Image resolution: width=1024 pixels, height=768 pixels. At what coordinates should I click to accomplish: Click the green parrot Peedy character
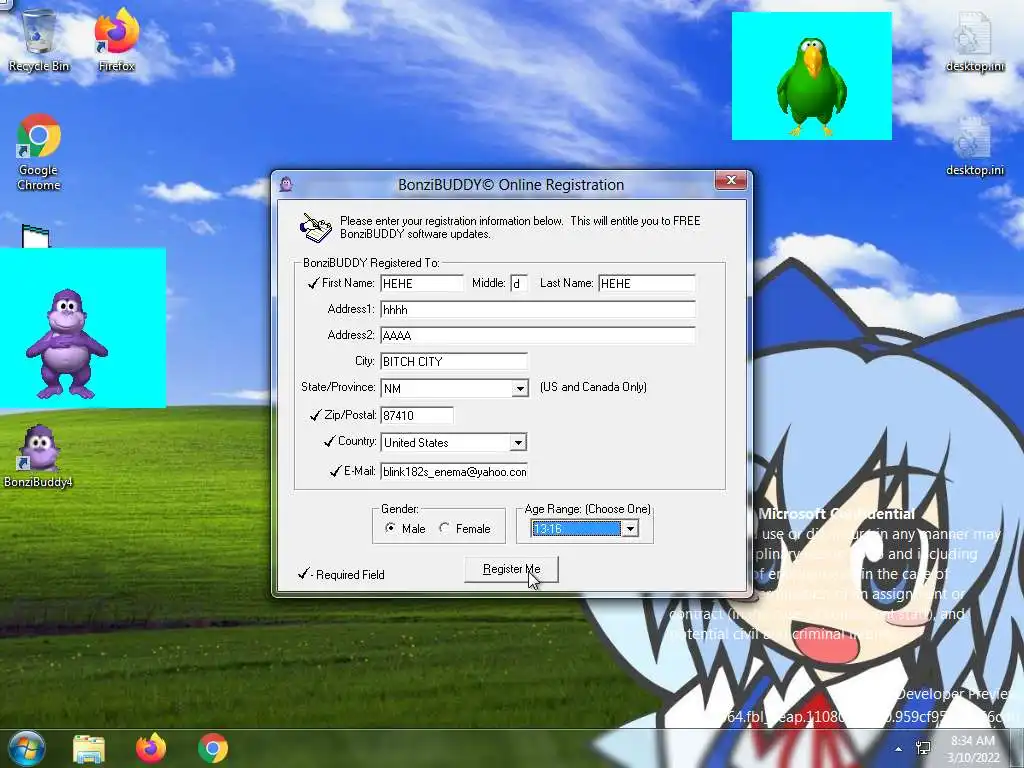811,86
